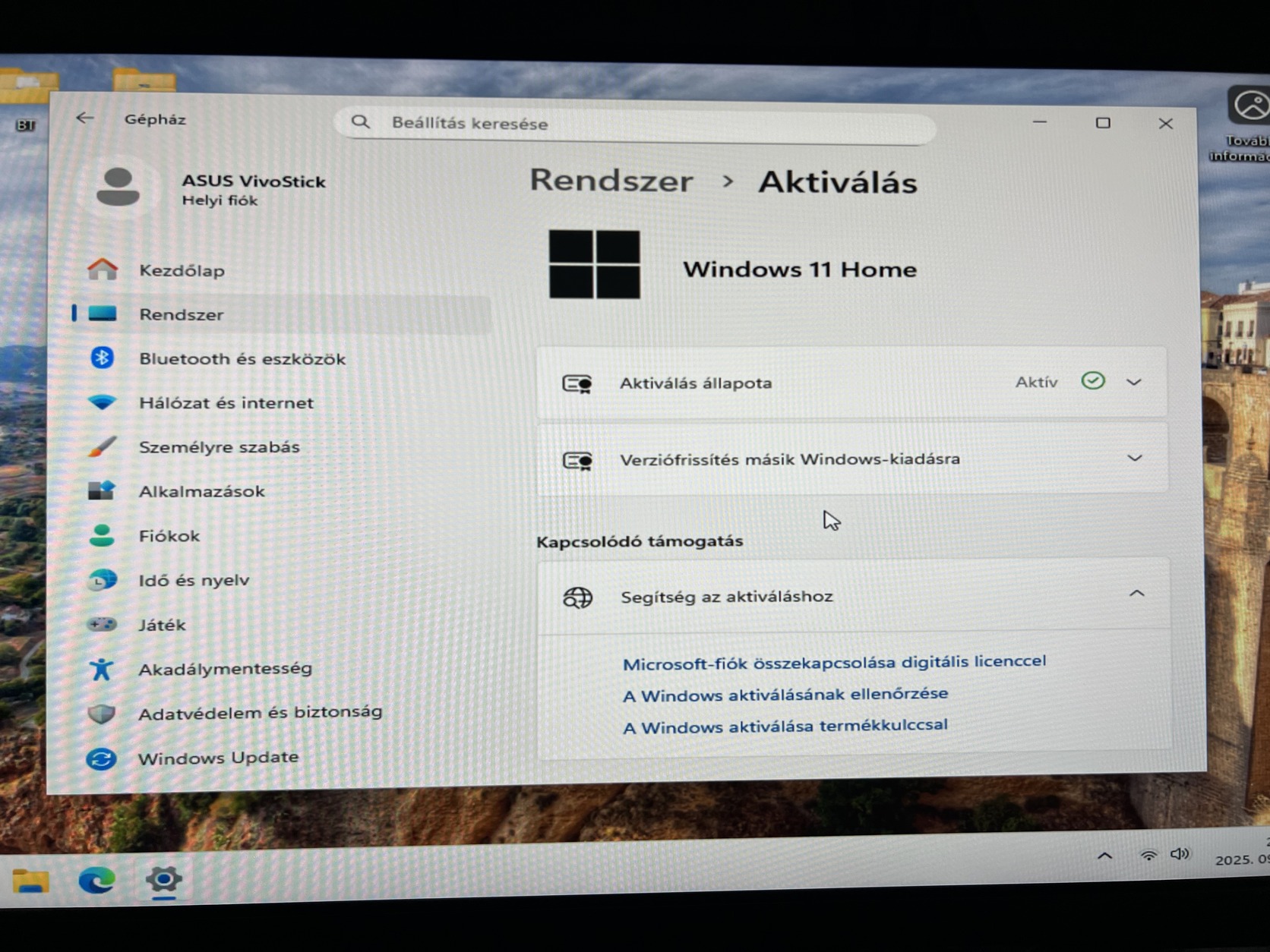Open File Explorer from the taskbar
1270x952 pixels.
click(31, 881)
